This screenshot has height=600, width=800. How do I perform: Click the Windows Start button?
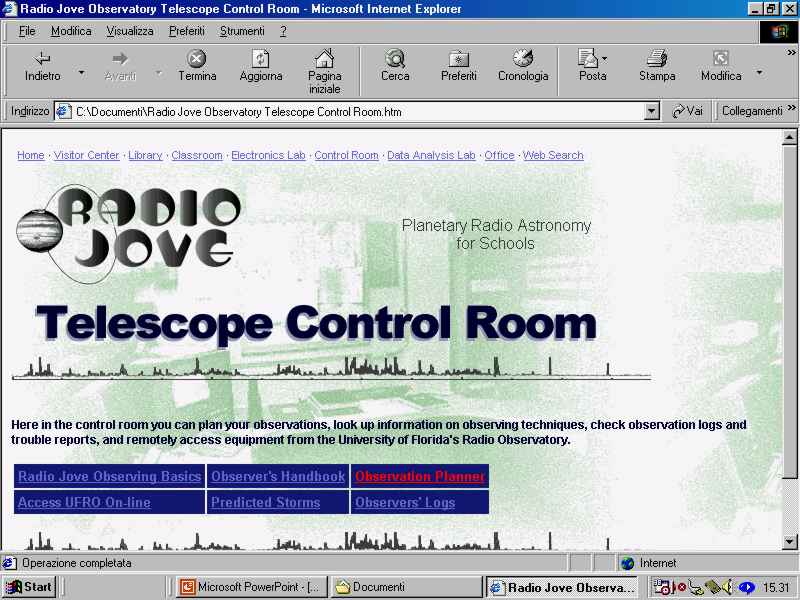click(x=29, y=587)
